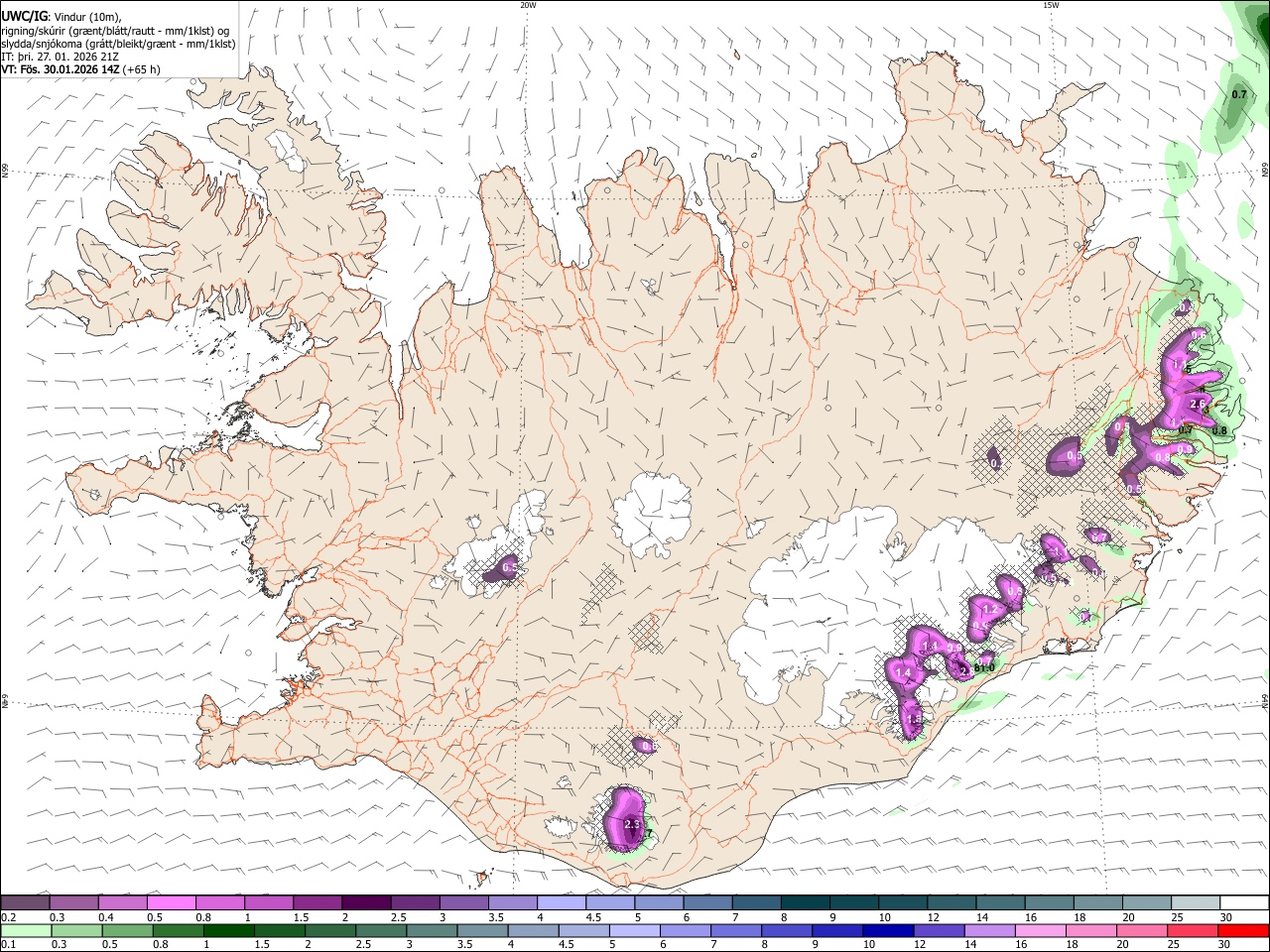
Task: Click the 1.2 precipitation value on the map
Action: pos(988,609)
